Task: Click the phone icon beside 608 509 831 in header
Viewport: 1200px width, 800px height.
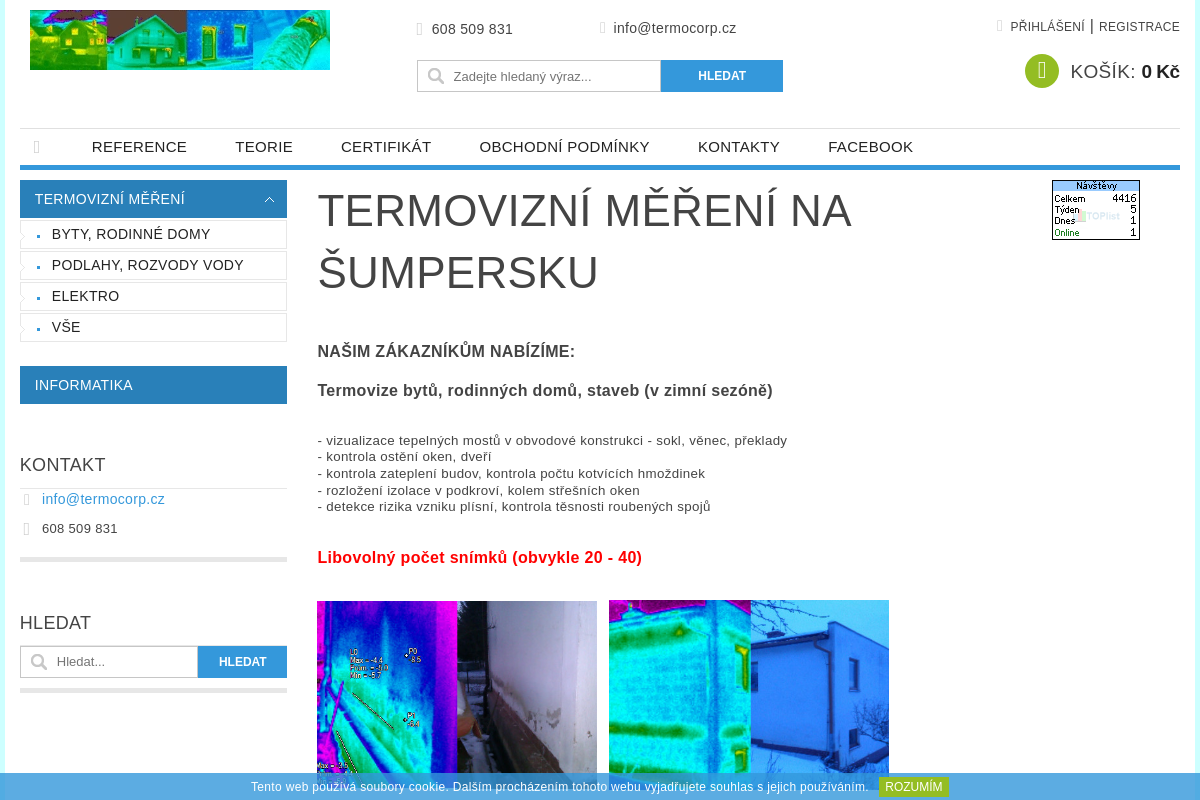Action: click(419, 29)
